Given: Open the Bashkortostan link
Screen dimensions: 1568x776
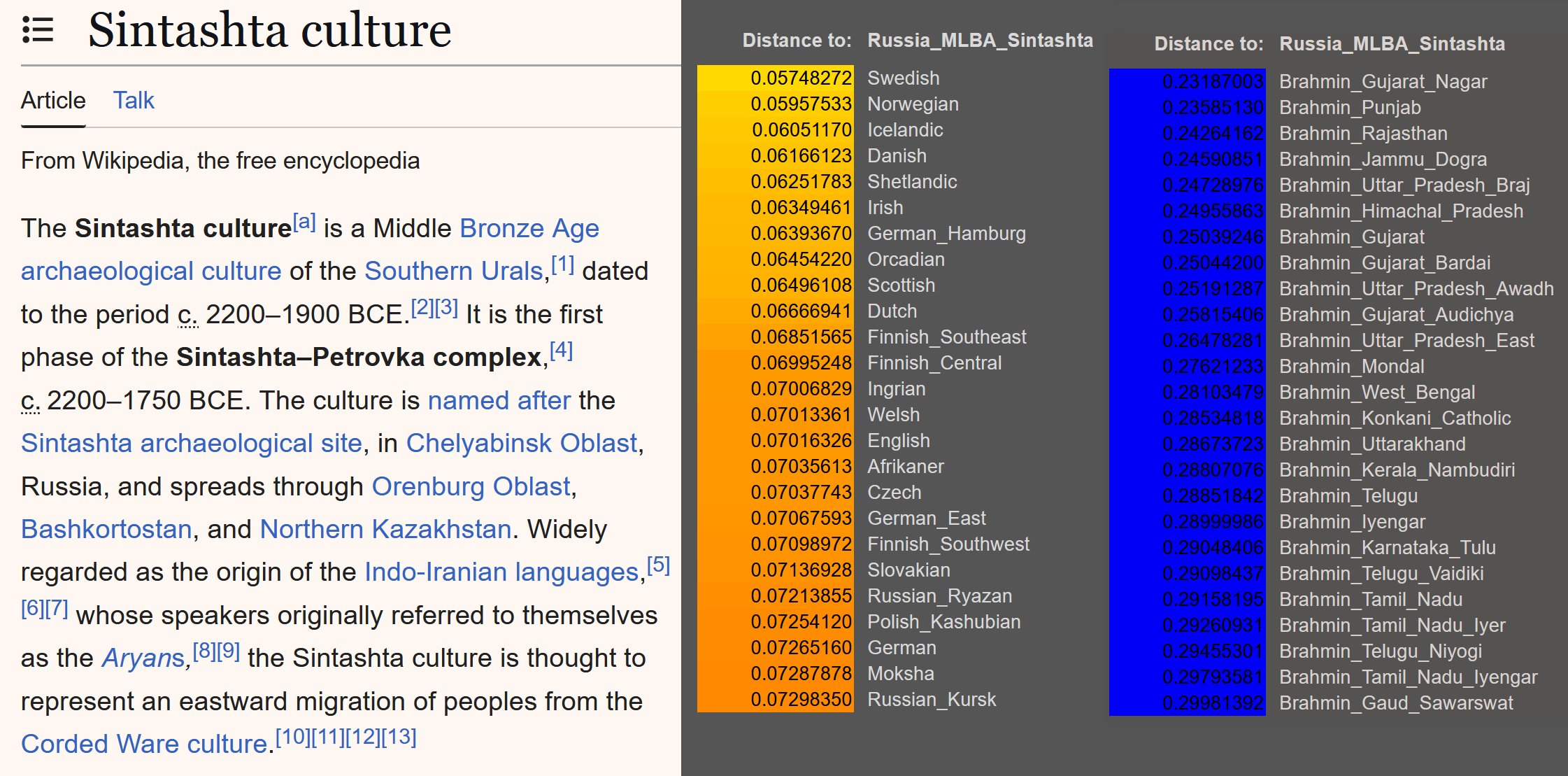Looking at the screenshot, I should [106, 530].
